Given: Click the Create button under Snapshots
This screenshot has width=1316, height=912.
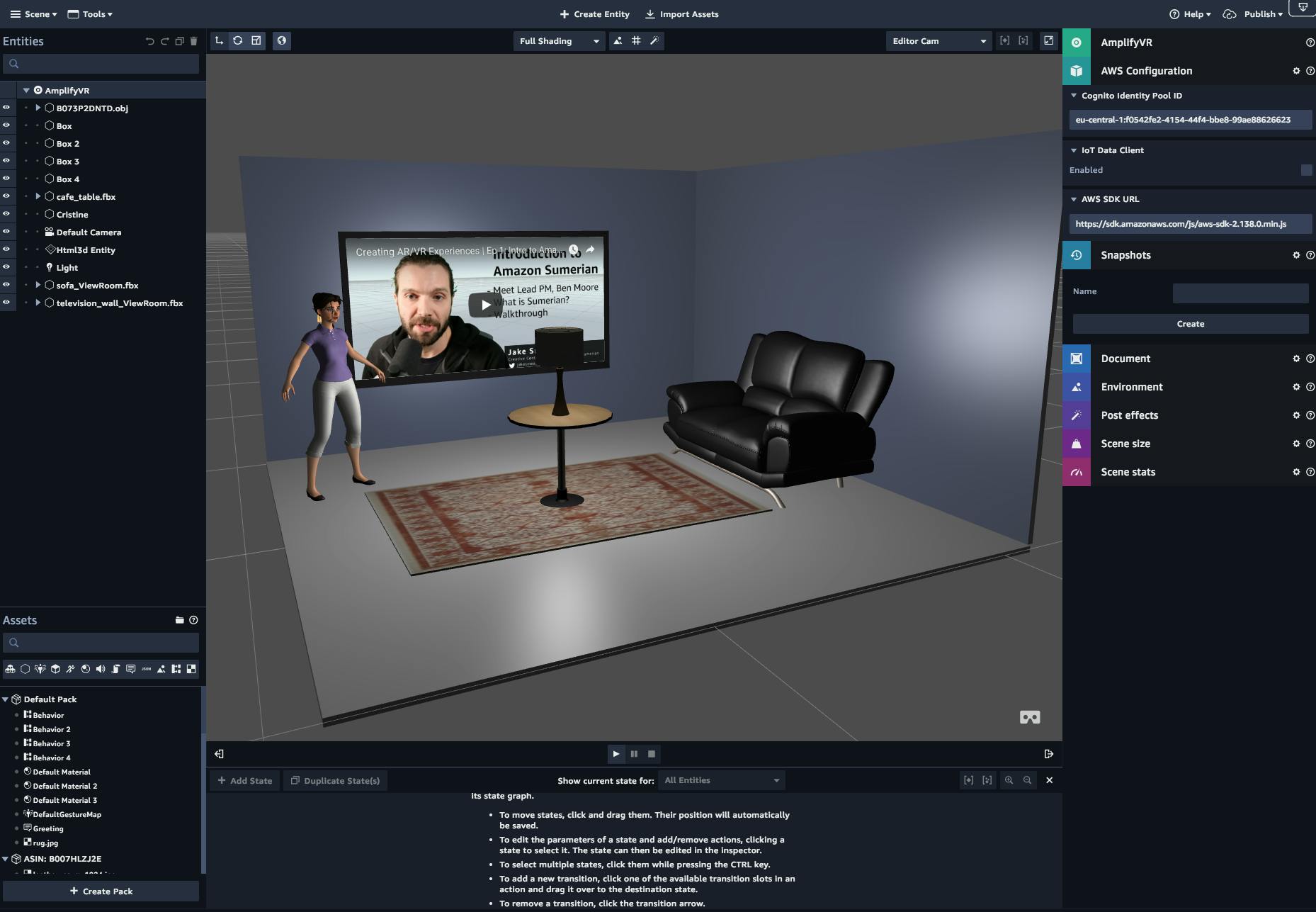Looking at the screenshot, I should pyautogui.click(x=1190, y=323).
